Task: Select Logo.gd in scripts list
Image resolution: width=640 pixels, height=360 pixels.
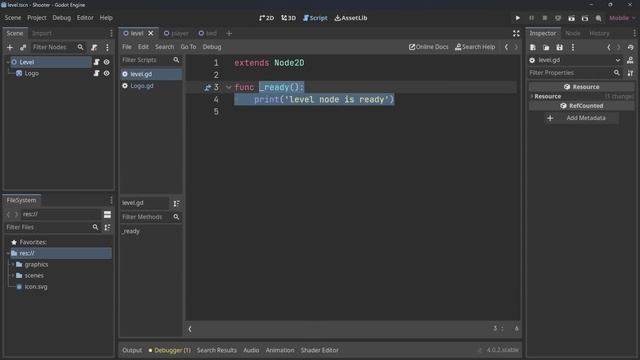Action: pos(151,86)
